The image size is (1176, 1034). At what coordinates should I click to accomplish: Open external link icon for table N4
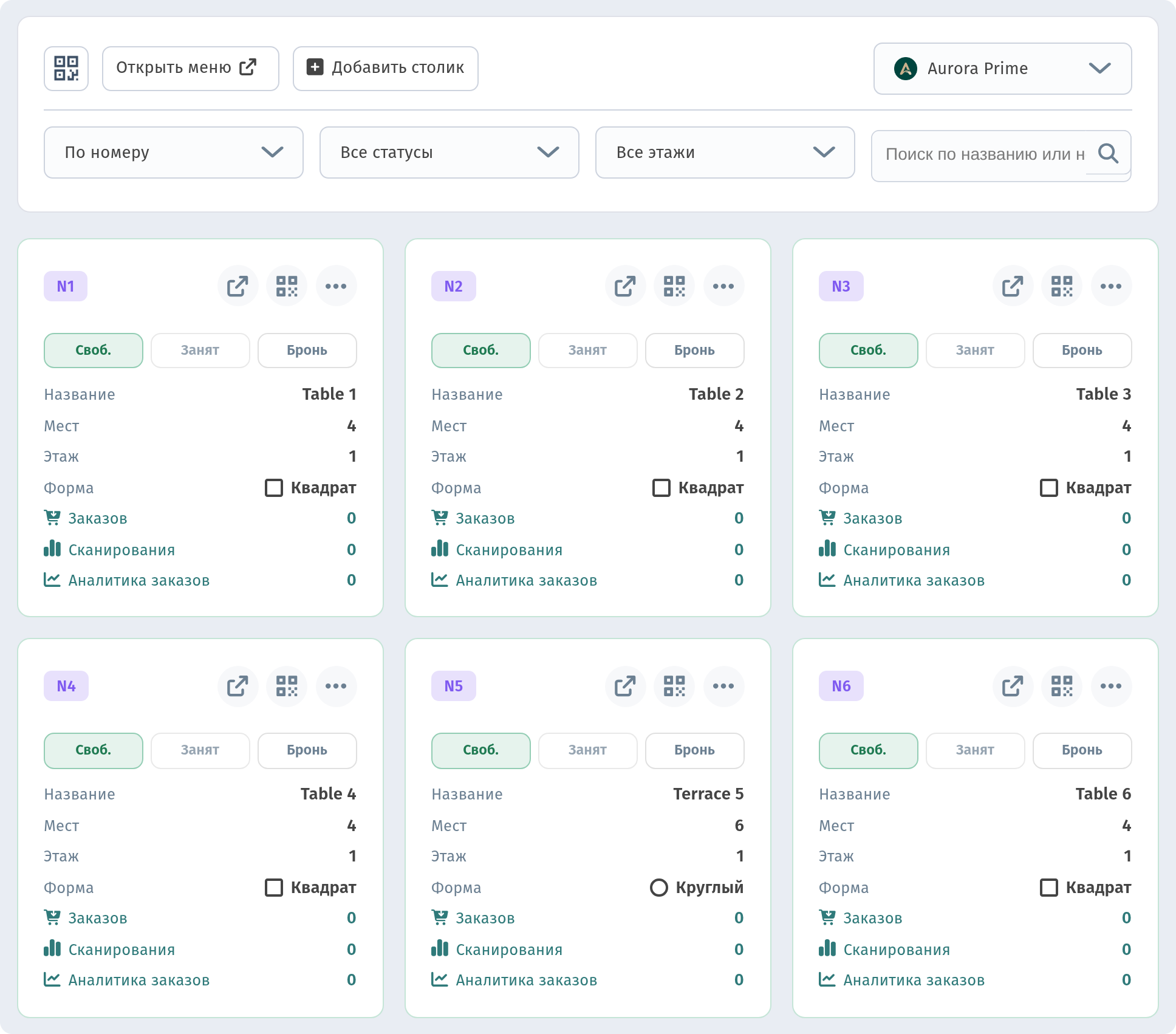[238, 686]
